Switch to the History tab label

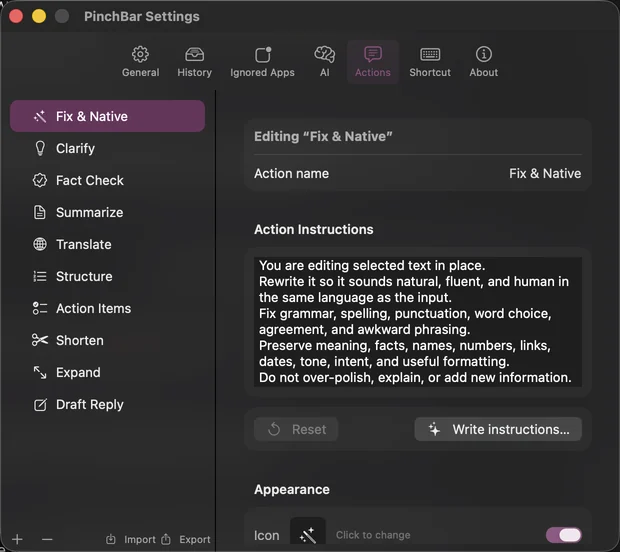pyautogui.click(x=195, y=72)
